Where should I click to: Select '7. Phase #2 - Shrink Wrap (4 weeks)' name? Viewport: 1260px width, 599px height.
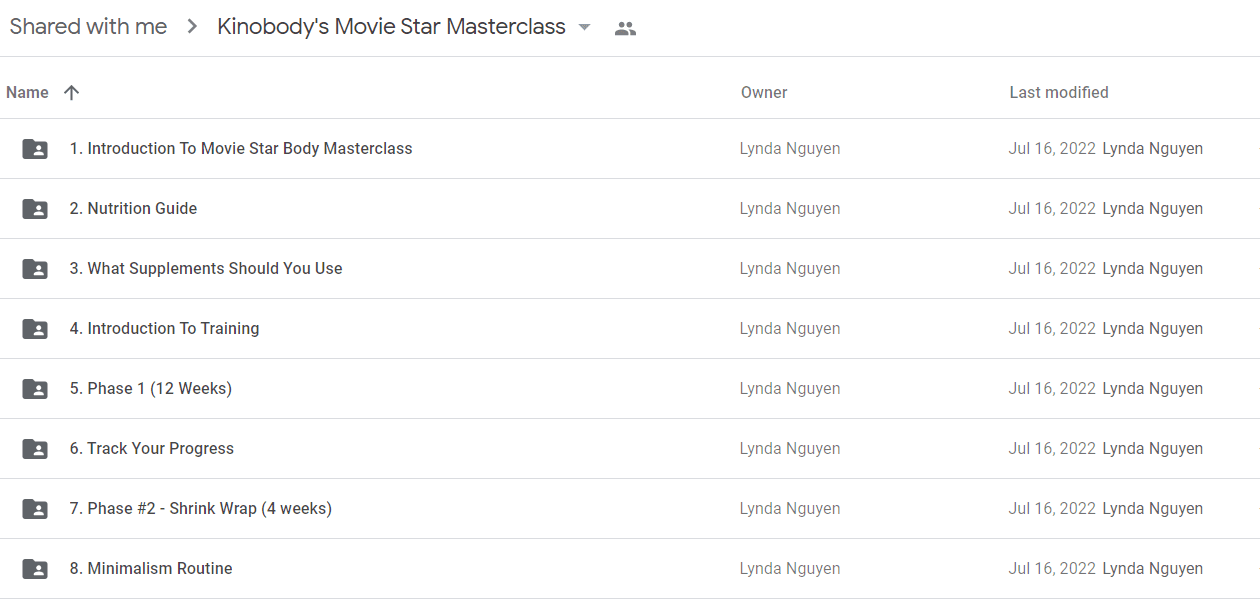[200, 508]
